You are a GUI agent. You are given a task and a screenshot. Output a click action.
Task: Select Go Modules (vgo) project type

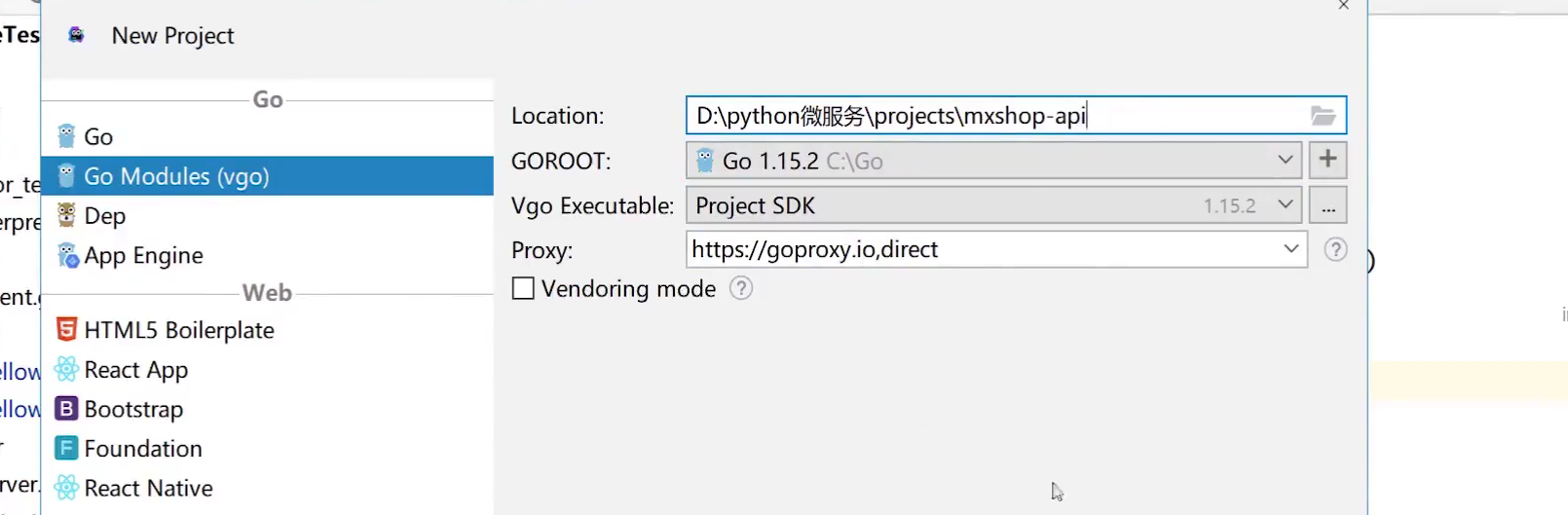(176, 176)
